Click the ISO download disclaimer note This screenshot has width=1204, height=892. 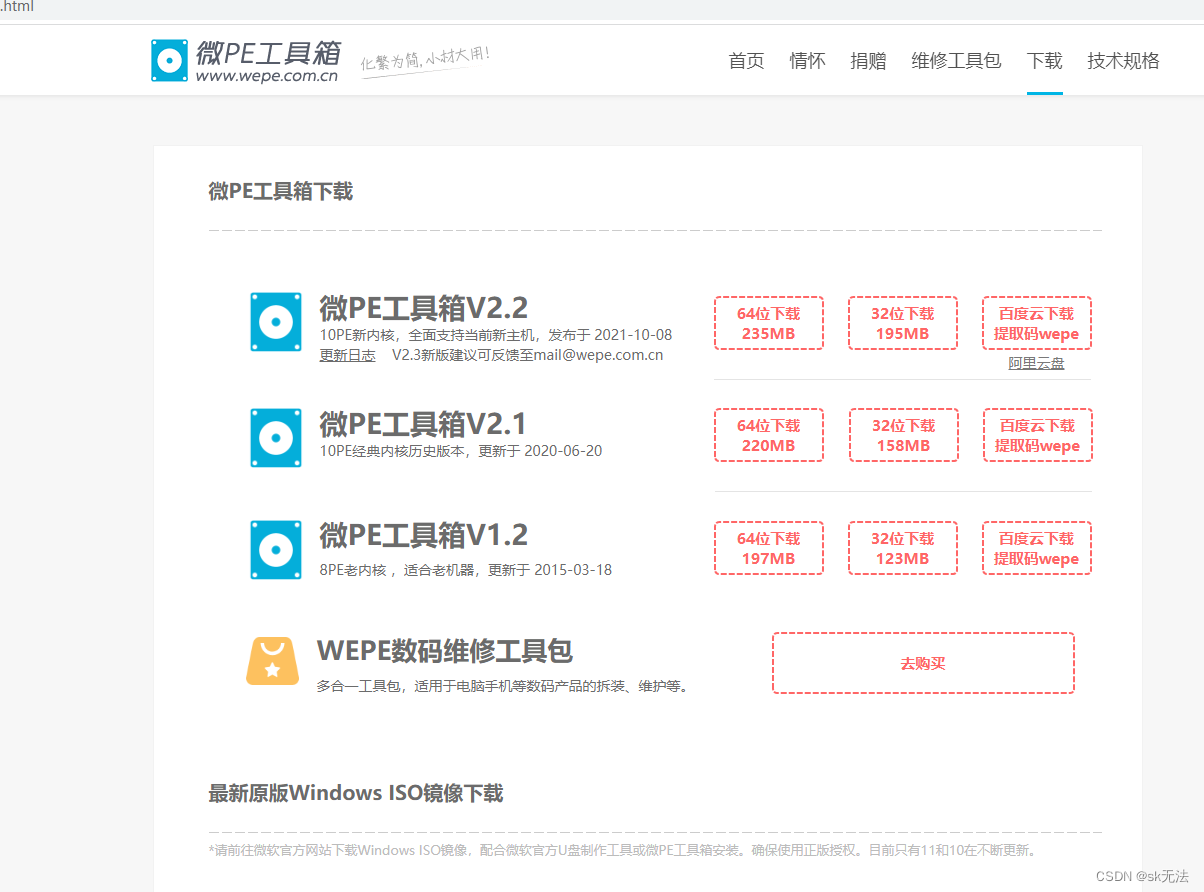pos(625,851)
